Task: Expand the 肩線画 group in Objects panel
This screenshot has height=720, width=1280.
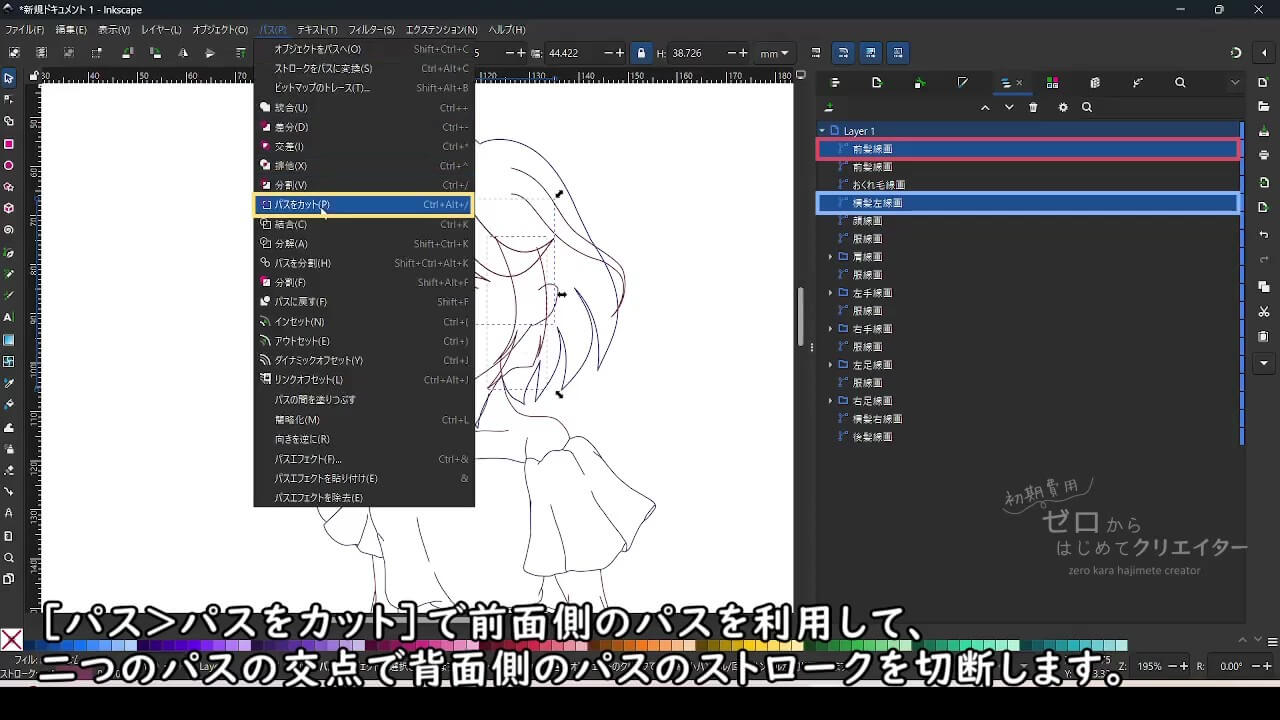Action: pos(830,257)
